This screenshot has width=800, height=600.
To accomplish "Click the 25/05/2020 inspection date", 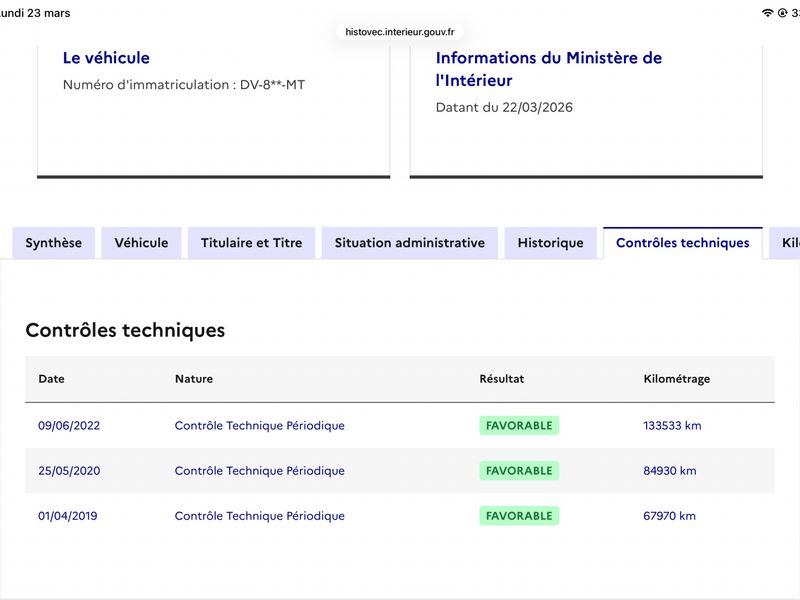I will (x=69, y=470).
